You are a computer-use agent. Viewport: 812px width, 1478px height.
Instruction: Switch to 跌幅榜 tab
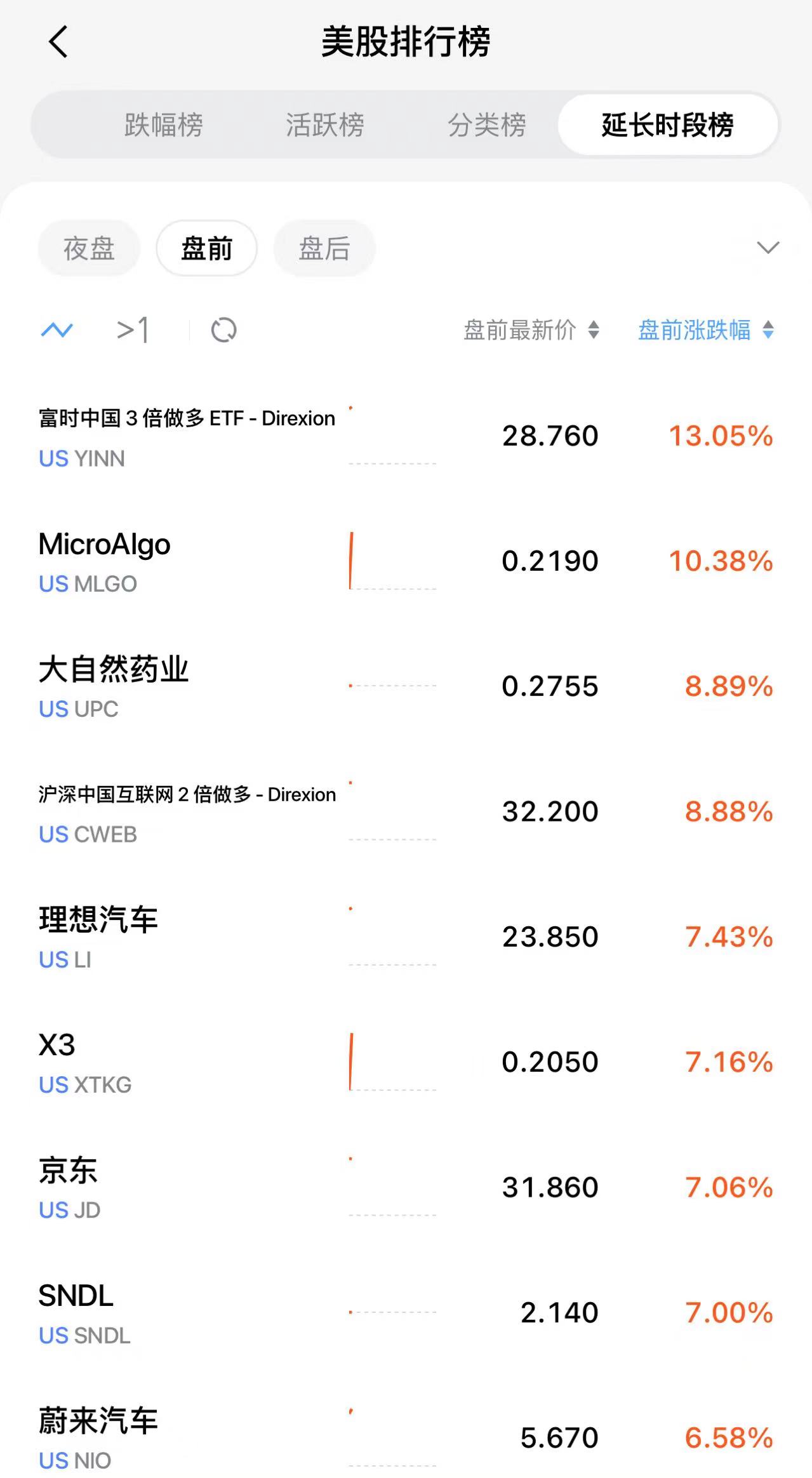(164, 124)
